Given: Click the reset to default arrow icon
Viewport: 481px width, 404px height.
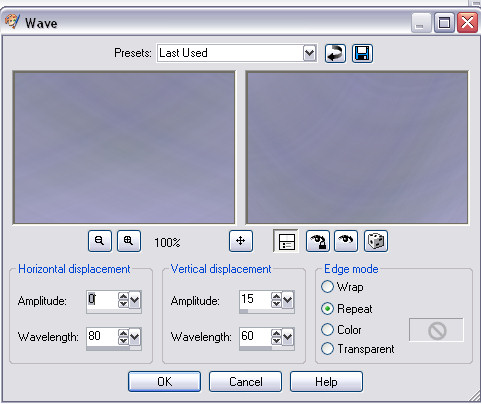Looking at the screenshot, I should pos(335,53).
